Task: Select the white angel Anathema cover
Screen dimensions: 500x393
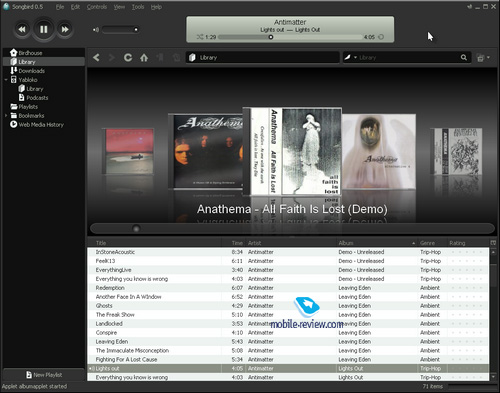Action: (379, 152)
